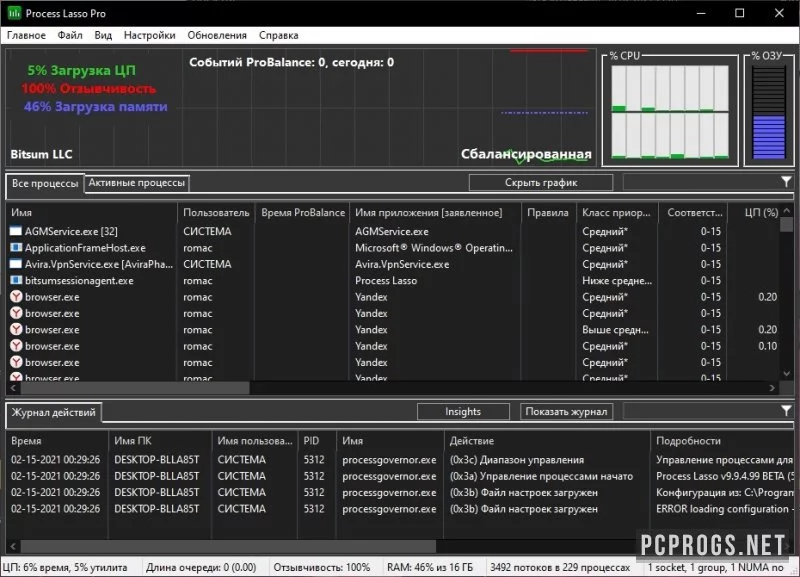The width and height of the screenshot is (800, 577).
Task: Click the Скрыть график button
Action: pos(541,183)
